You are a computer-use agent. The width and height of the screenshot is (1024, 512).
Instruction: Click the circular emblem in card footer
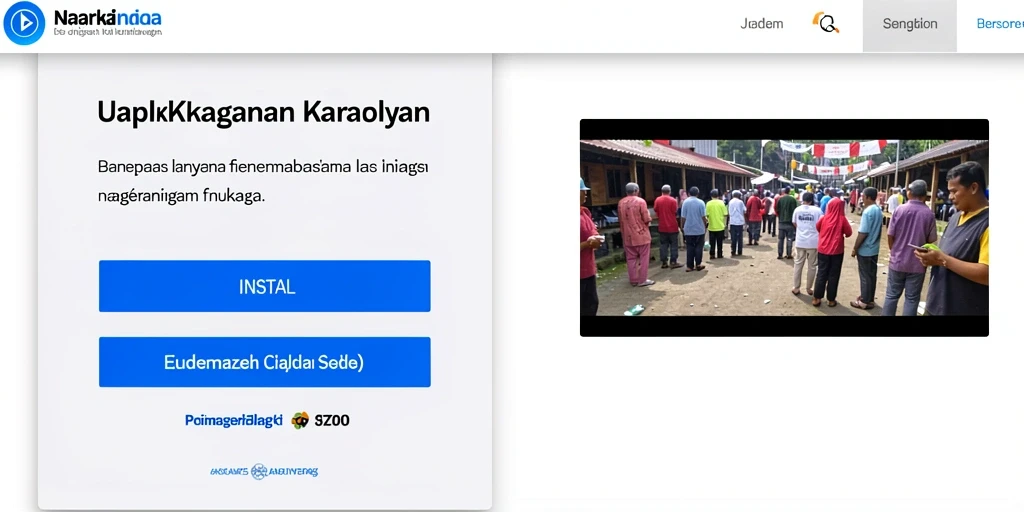(x=259, y=471)
